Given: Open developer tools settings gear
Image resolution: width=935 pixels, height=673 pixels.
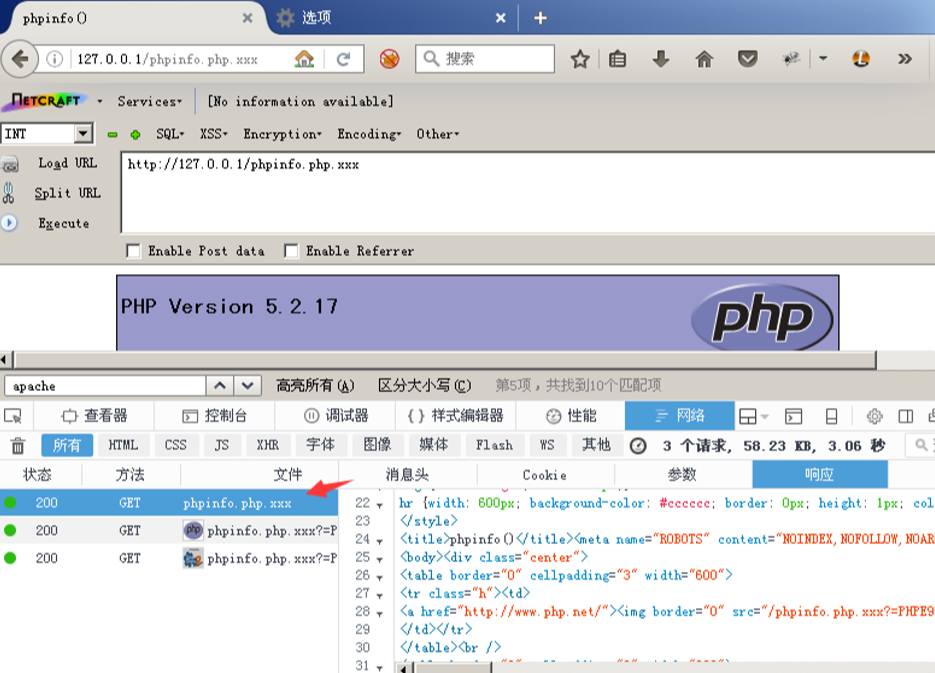Looking at the screenshot, I should coord(875,414).
